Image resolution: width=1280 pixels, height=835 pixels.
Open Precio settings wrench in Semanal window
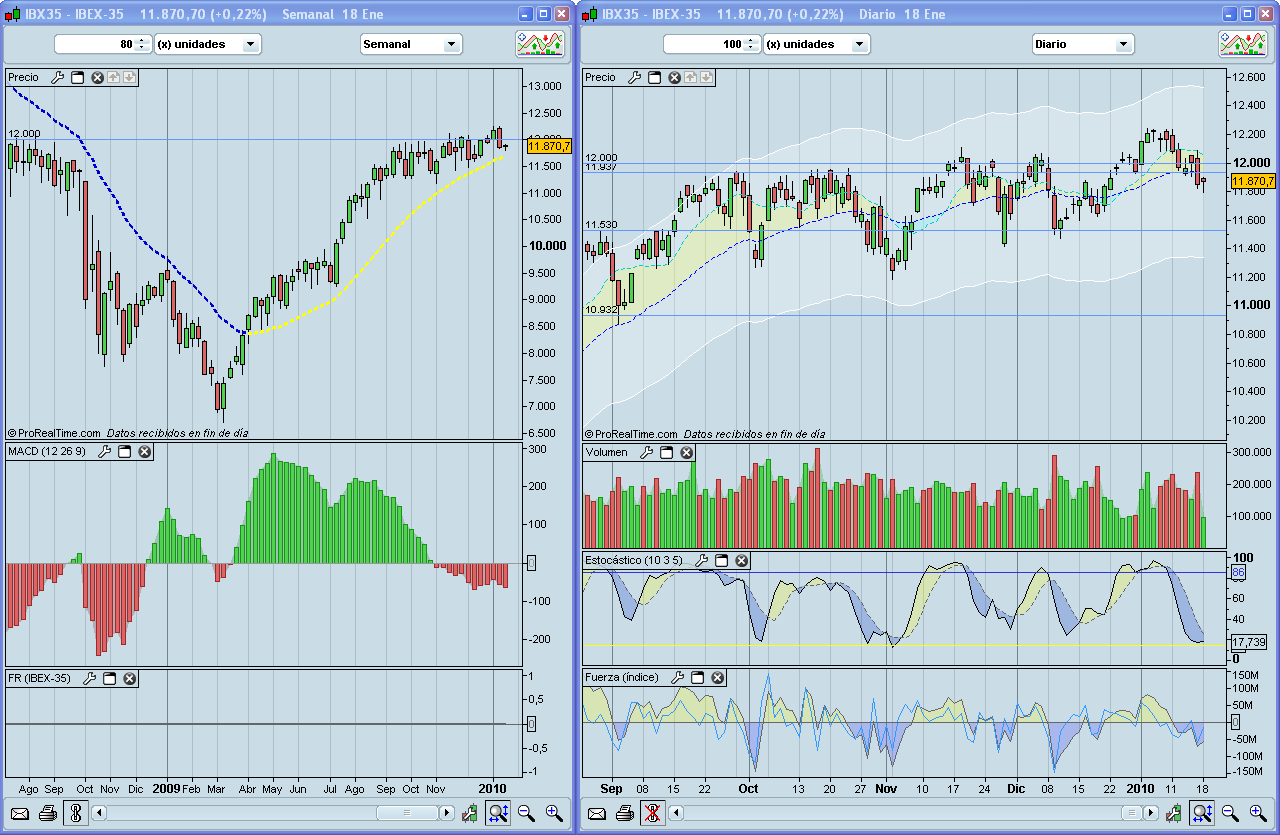click(x=58, y=77)
